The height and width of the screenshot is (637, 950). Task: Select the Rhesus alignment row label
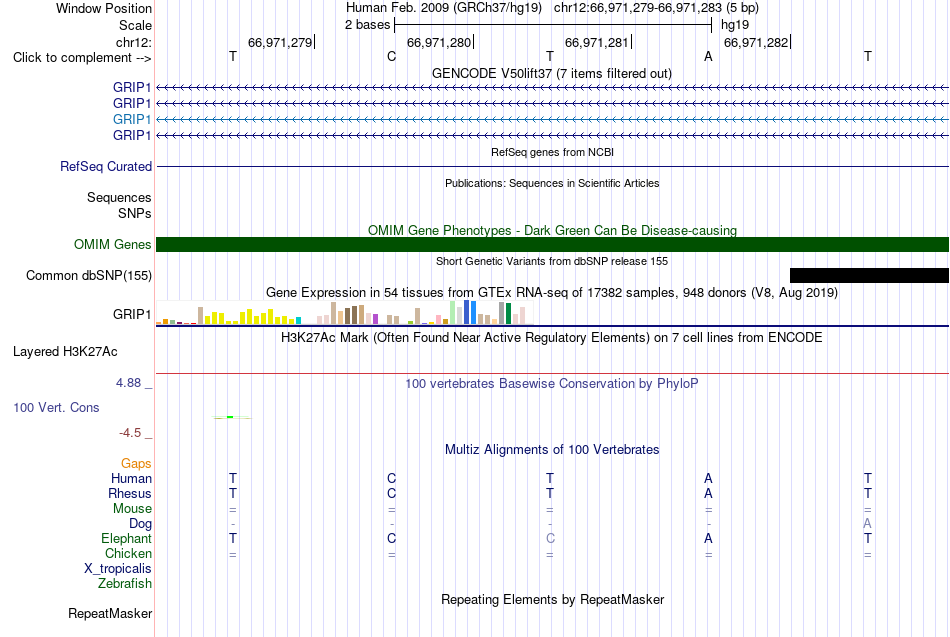tap(130, 493)
